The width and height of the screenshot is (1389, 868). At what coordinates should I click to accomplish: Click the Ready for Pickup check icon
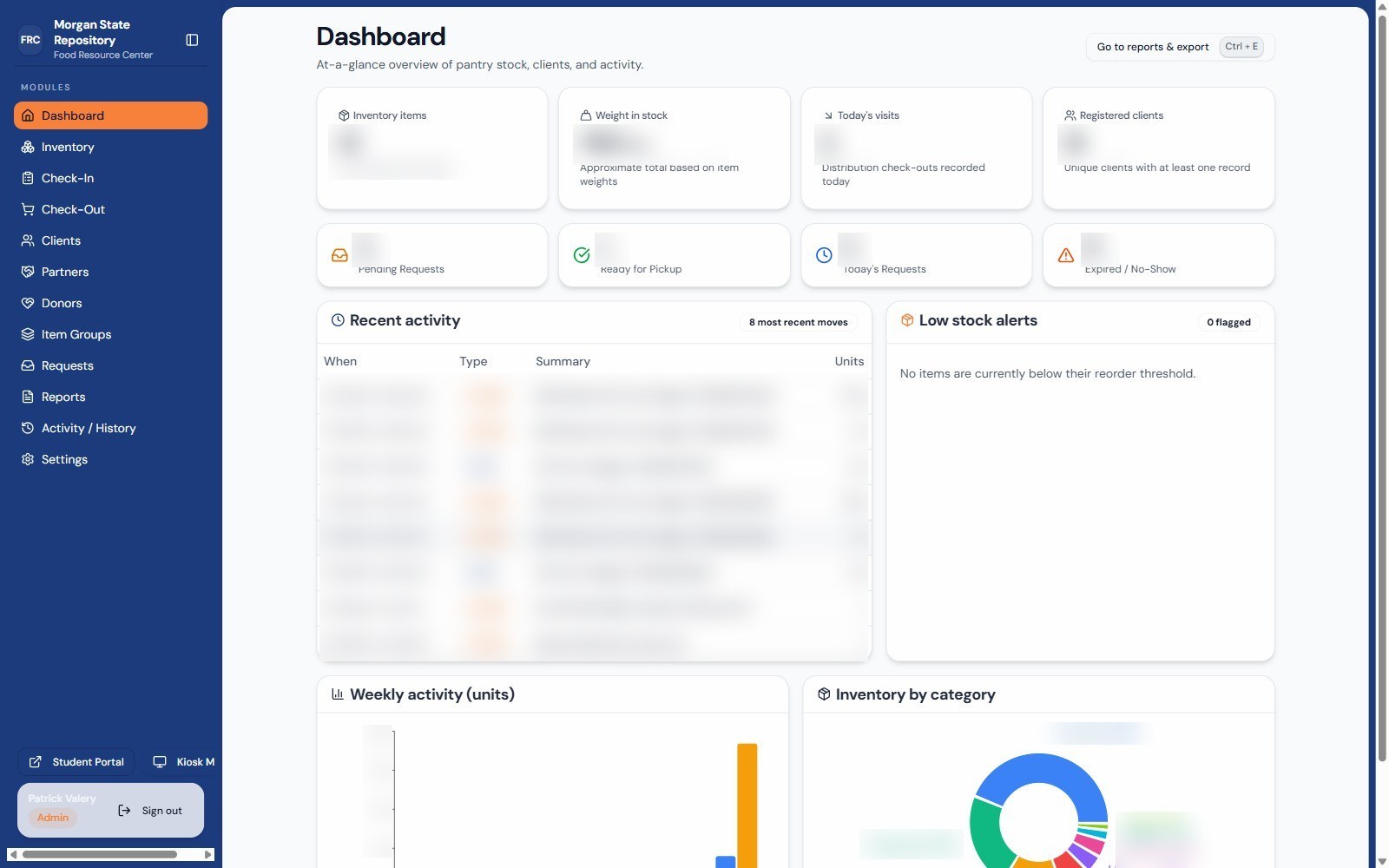pyautogui.click(x=582, y=255)
